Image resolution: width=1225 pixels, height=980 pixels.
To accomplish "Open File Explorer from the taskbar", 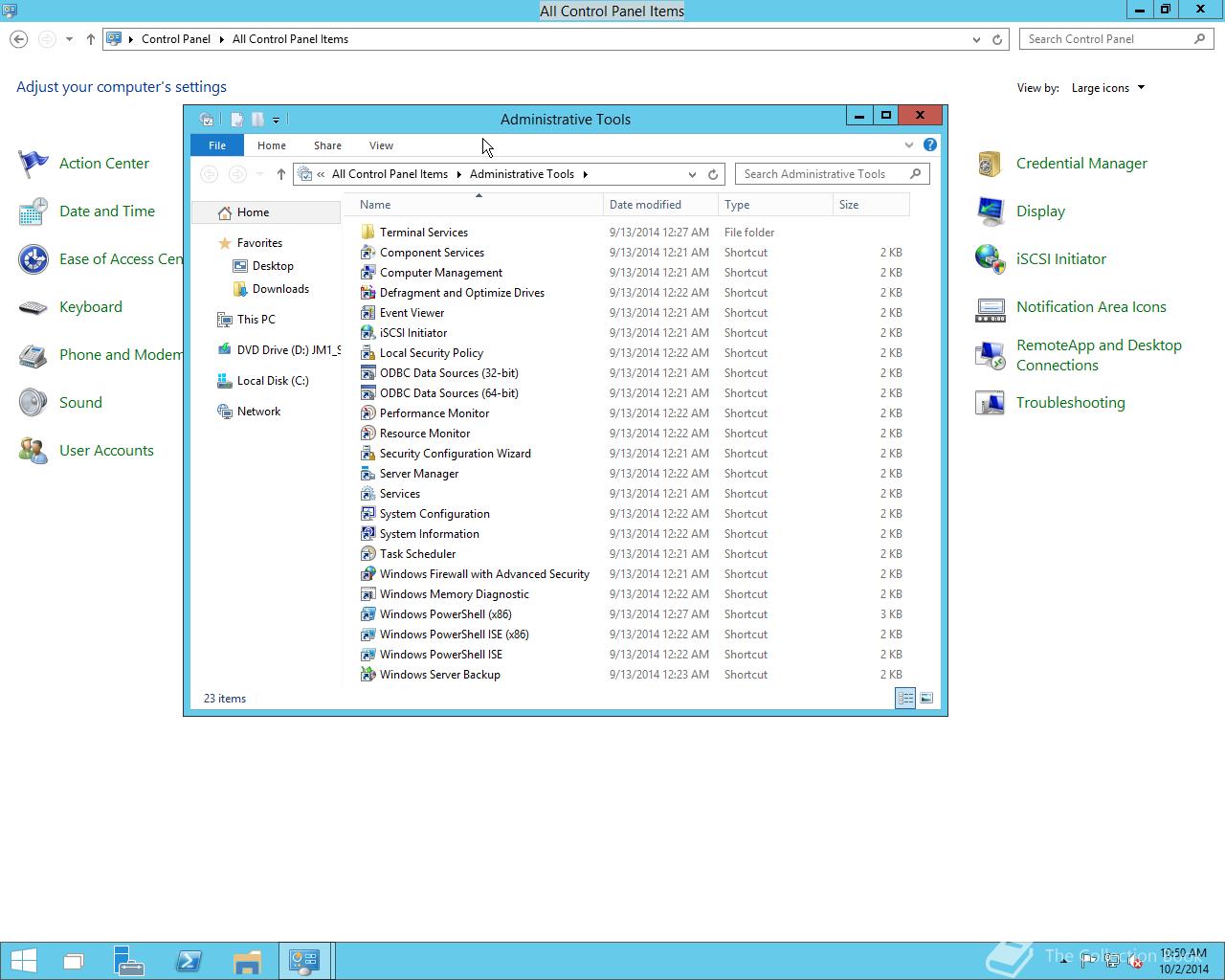I will pyautogui.click(x=247, y=961).
